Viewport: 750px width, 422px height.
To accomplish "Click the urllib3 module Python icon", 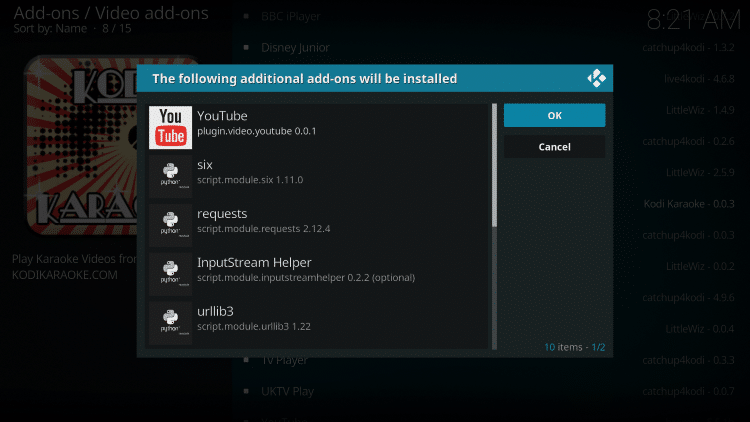I will coord(170,323).
